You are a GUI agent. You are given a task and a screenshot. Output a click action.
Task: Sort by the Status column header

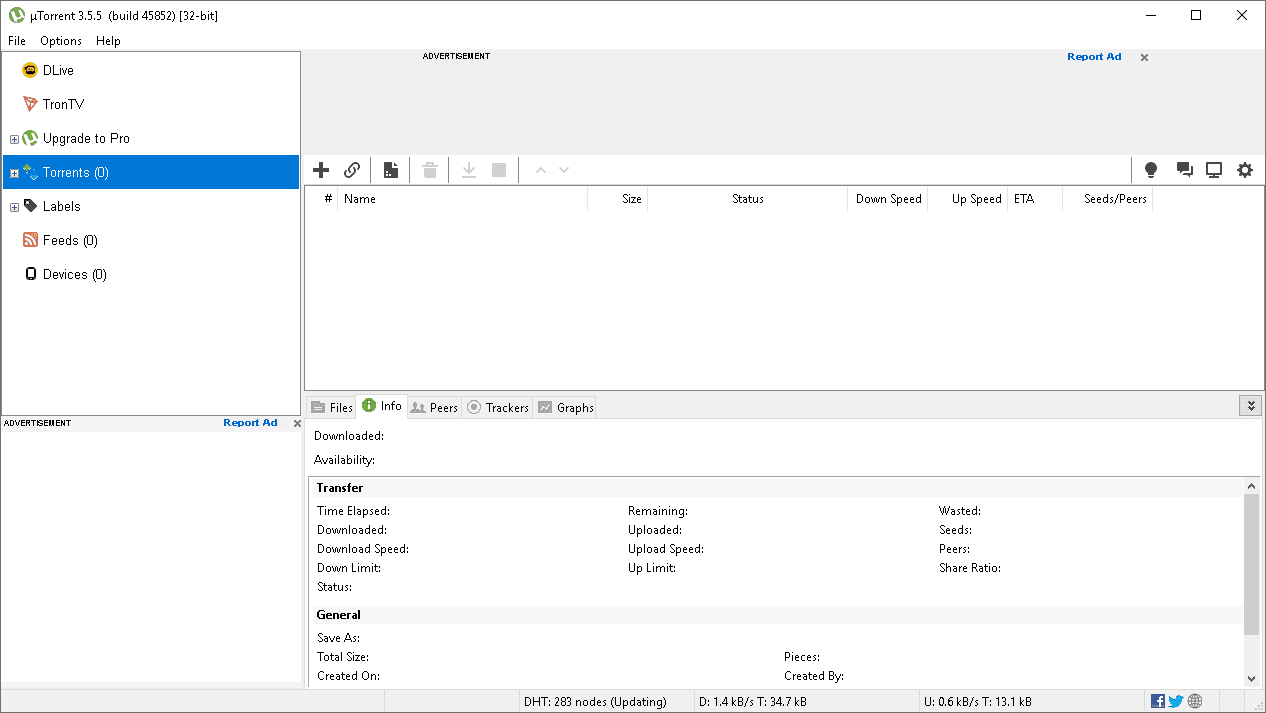coord(747,199)
